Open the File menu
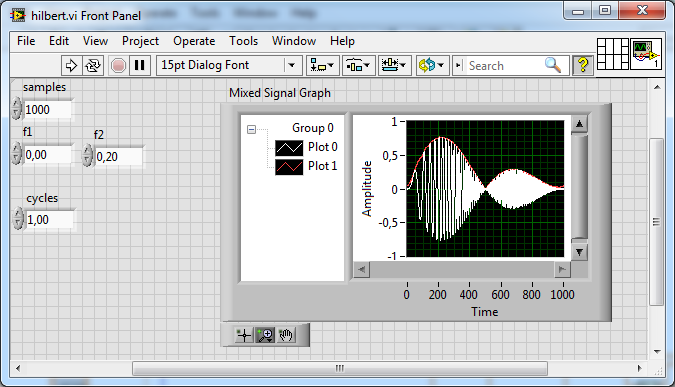675x387 pixels. coord(26,41)
